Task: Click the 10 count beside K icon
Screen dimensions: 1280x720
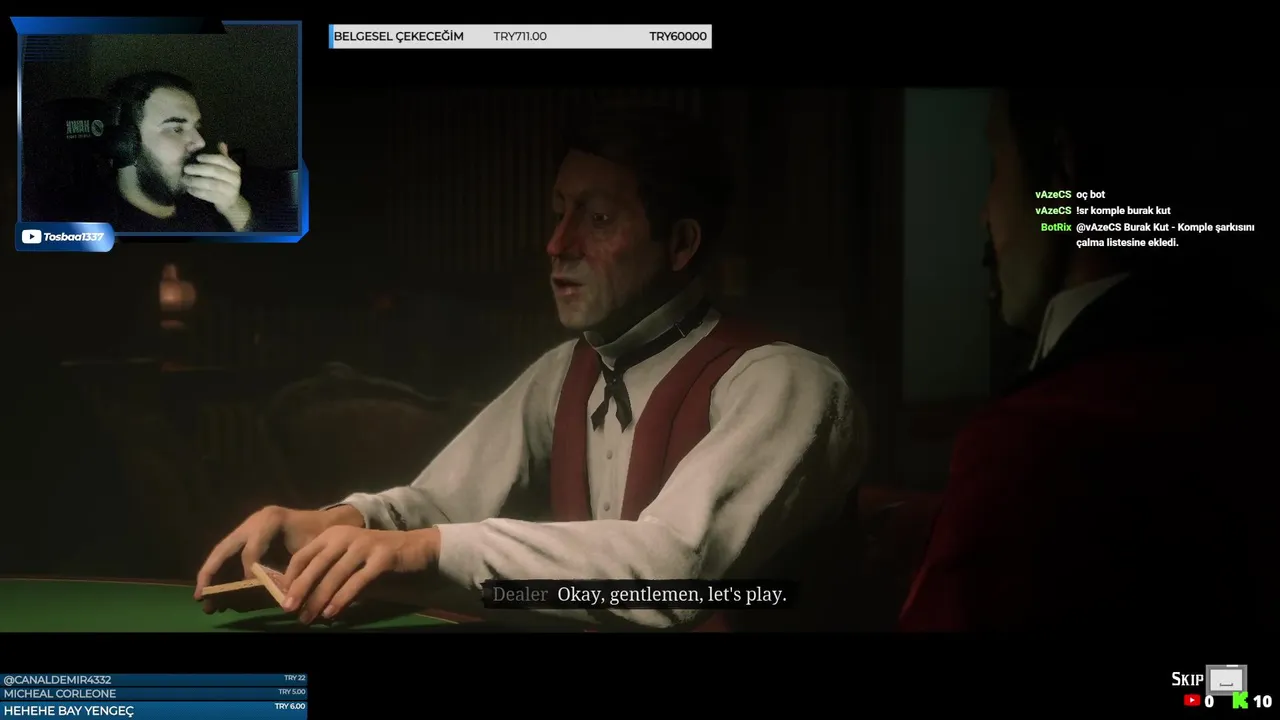Action: [x=1262, y=702]
